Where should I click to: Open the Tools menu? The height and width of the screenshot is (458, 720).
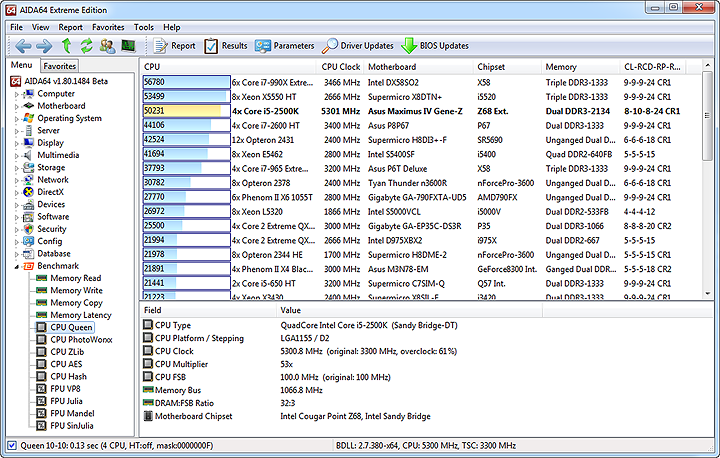tap(144, 27)
